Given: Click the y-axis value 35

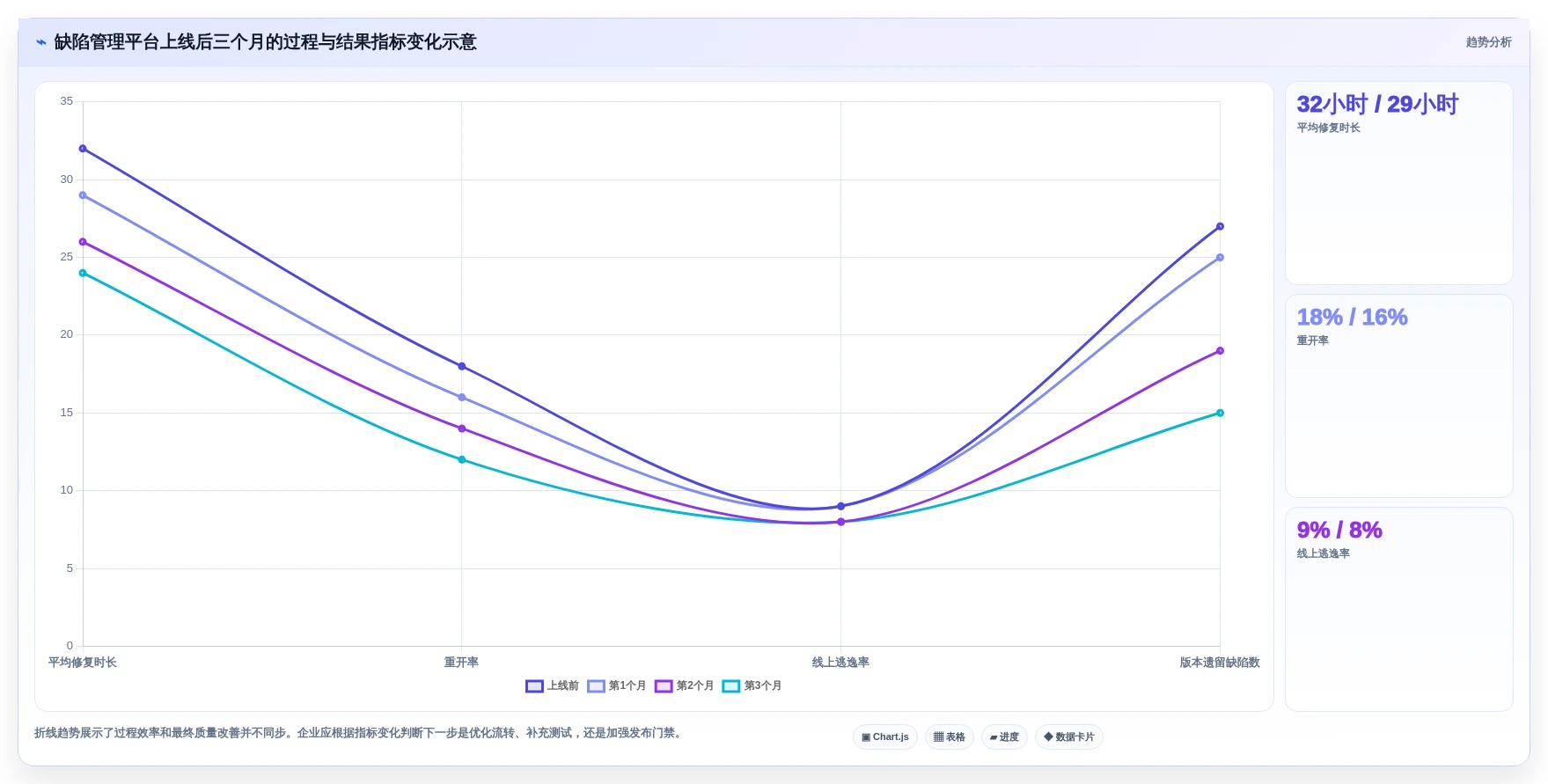Looking at the screenshot, I should (67, 101).
